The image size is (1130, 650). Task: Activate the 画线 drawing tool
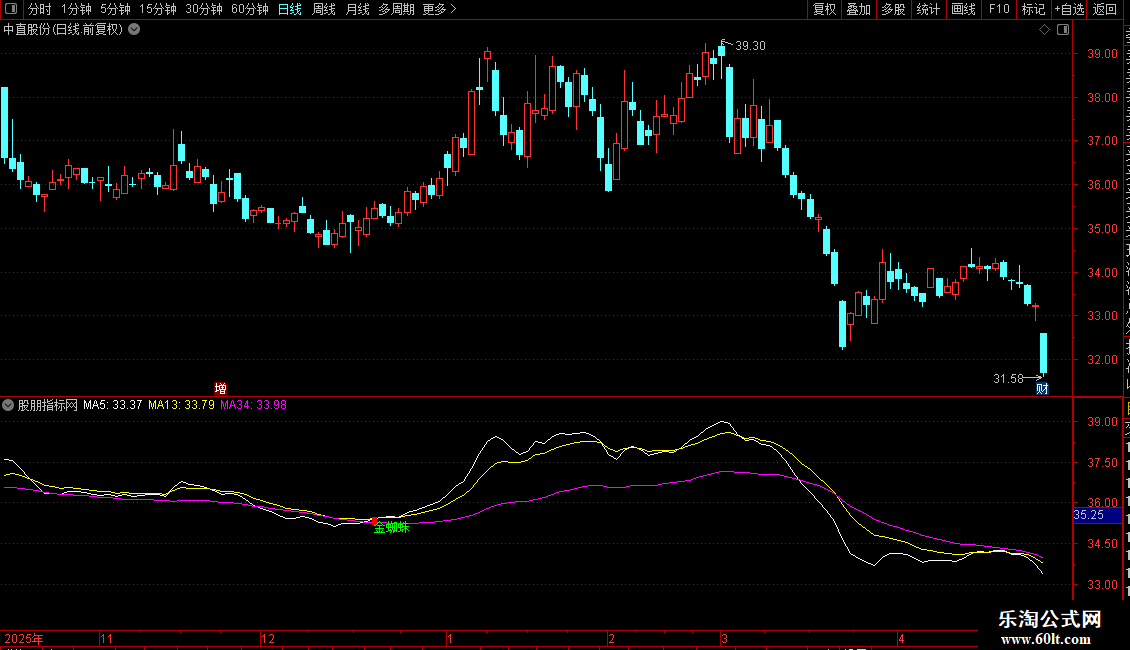coord(964,9)
